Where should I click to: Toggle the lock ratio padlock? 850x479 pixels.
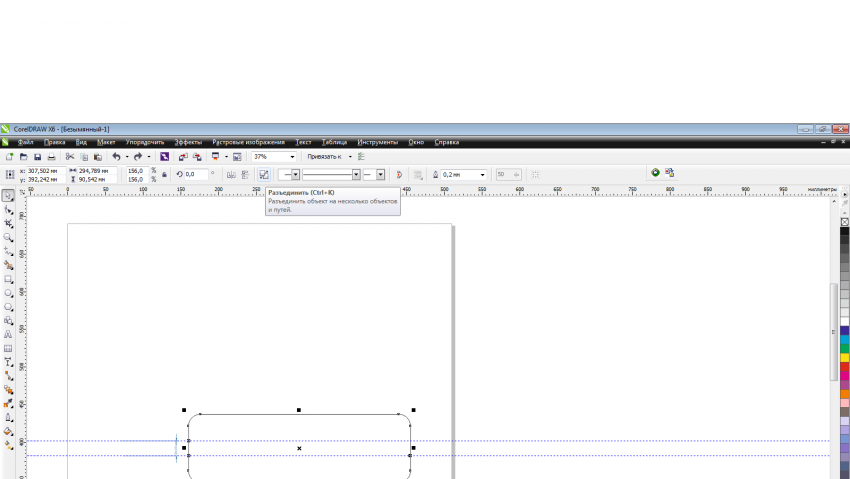point(164,174)
